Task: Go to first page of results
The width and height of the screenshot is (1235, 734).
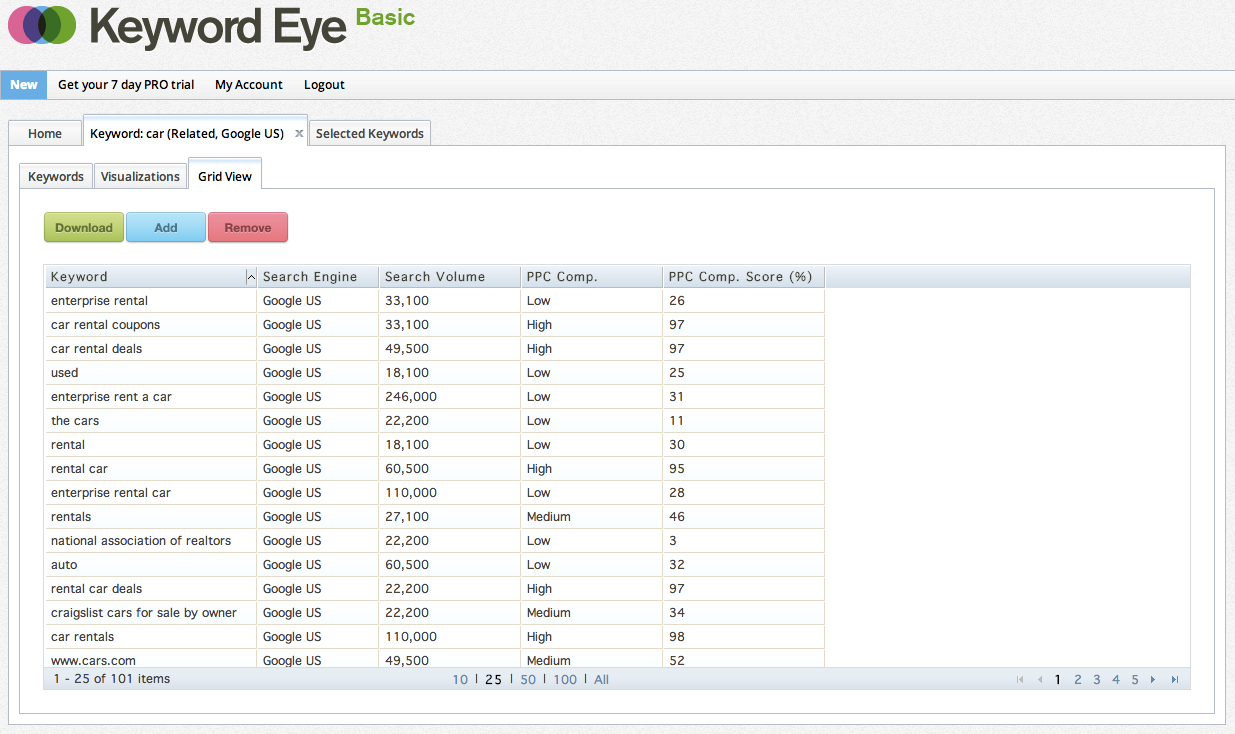Action: (1020, 680)
